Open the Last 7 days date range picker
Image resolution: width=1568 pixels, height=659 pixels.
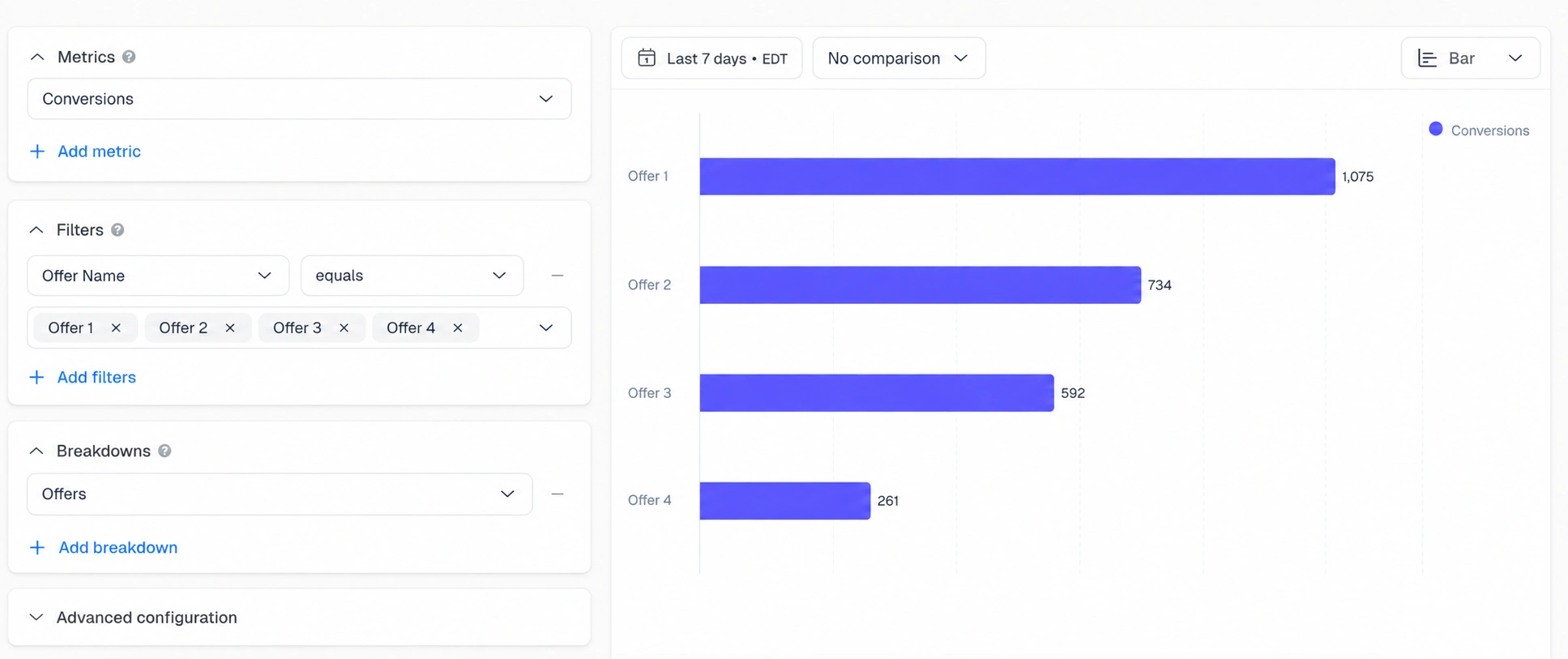point(711,58)
